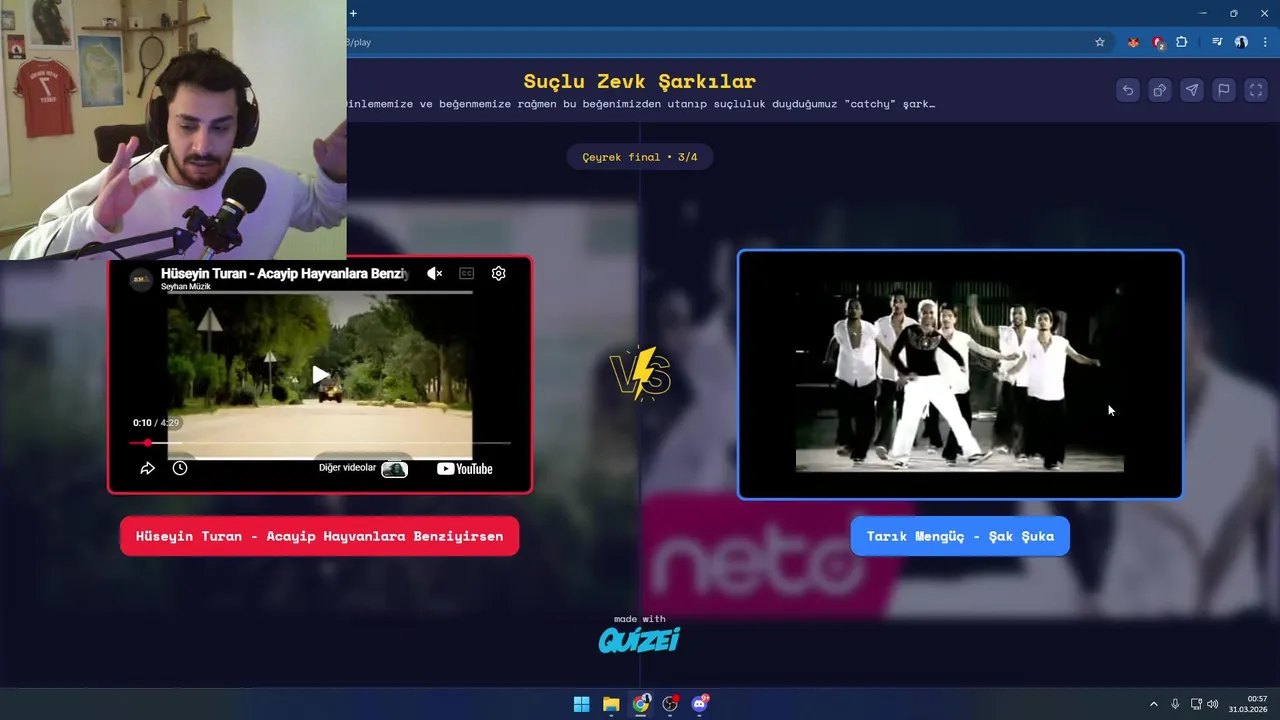Image resolution: width=1280 pixels, height=720 pixels.
Task: Open the Windows Start menu
Action: (x=581, y=704)
